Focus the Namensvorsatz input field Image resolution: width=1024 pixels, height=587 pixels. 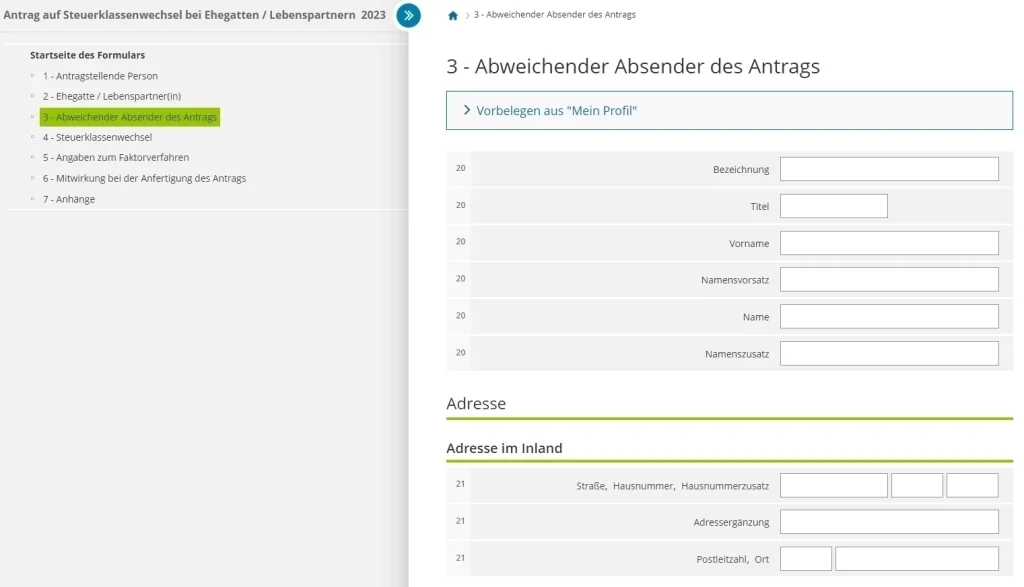889,279
